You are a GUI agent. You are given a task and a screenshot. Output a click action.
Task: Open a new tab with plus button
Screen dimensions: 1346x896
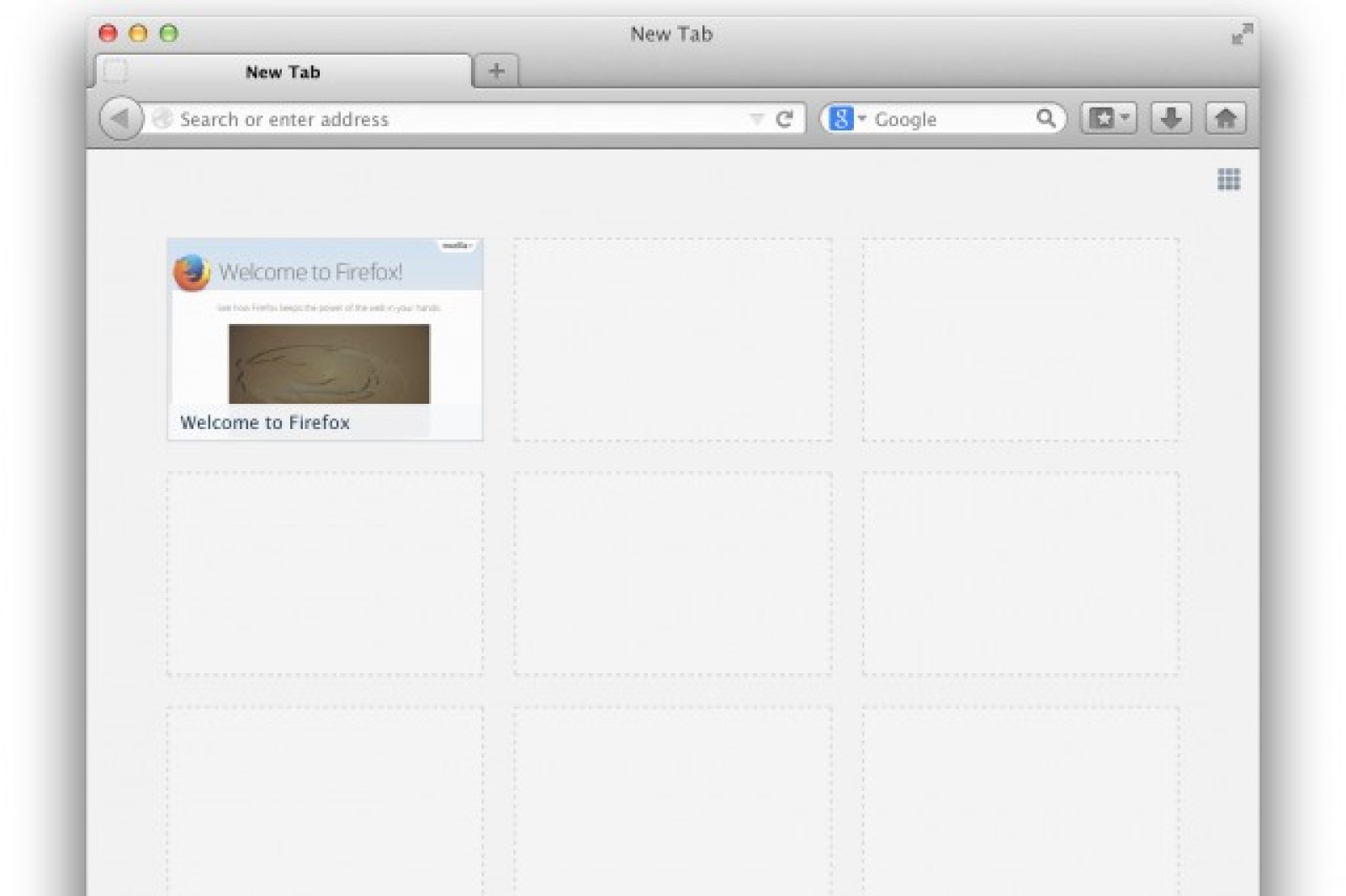tap(496, 72)
